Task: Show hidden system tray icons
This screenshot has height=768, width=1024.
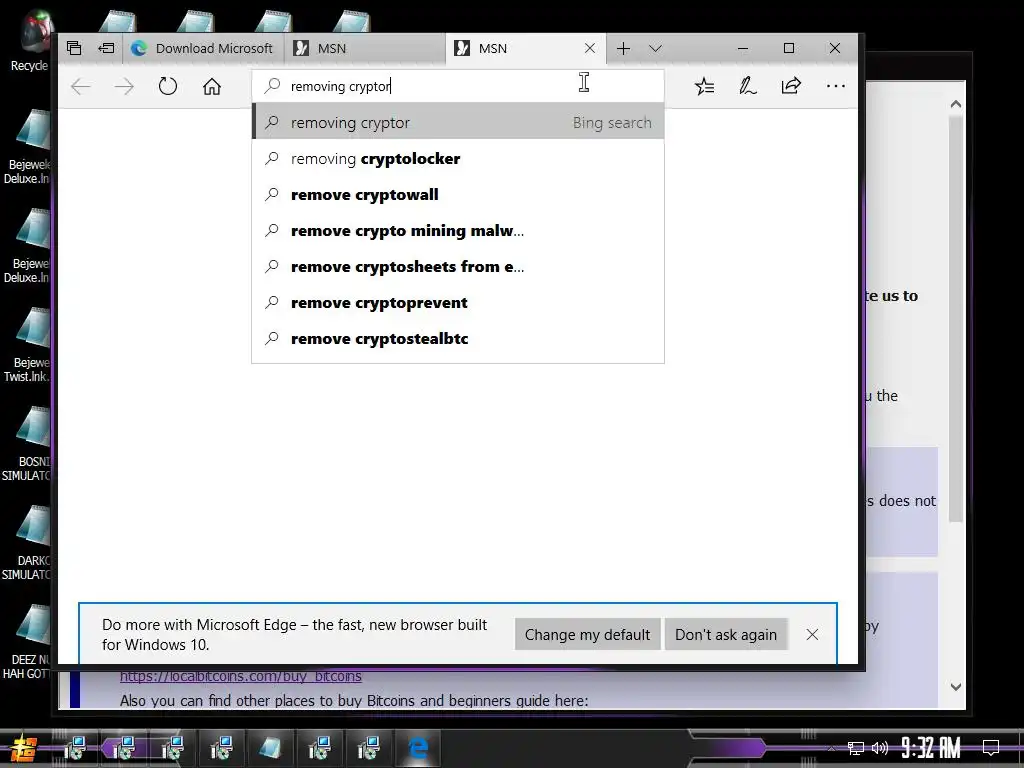Action: 831,748
